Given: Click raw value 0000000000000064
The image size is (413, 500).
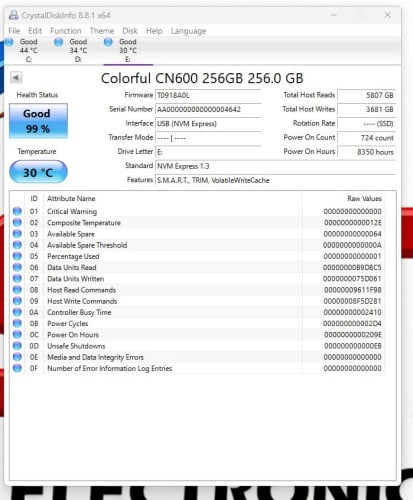Looking at the screenshot, I should tap(353, 234).
